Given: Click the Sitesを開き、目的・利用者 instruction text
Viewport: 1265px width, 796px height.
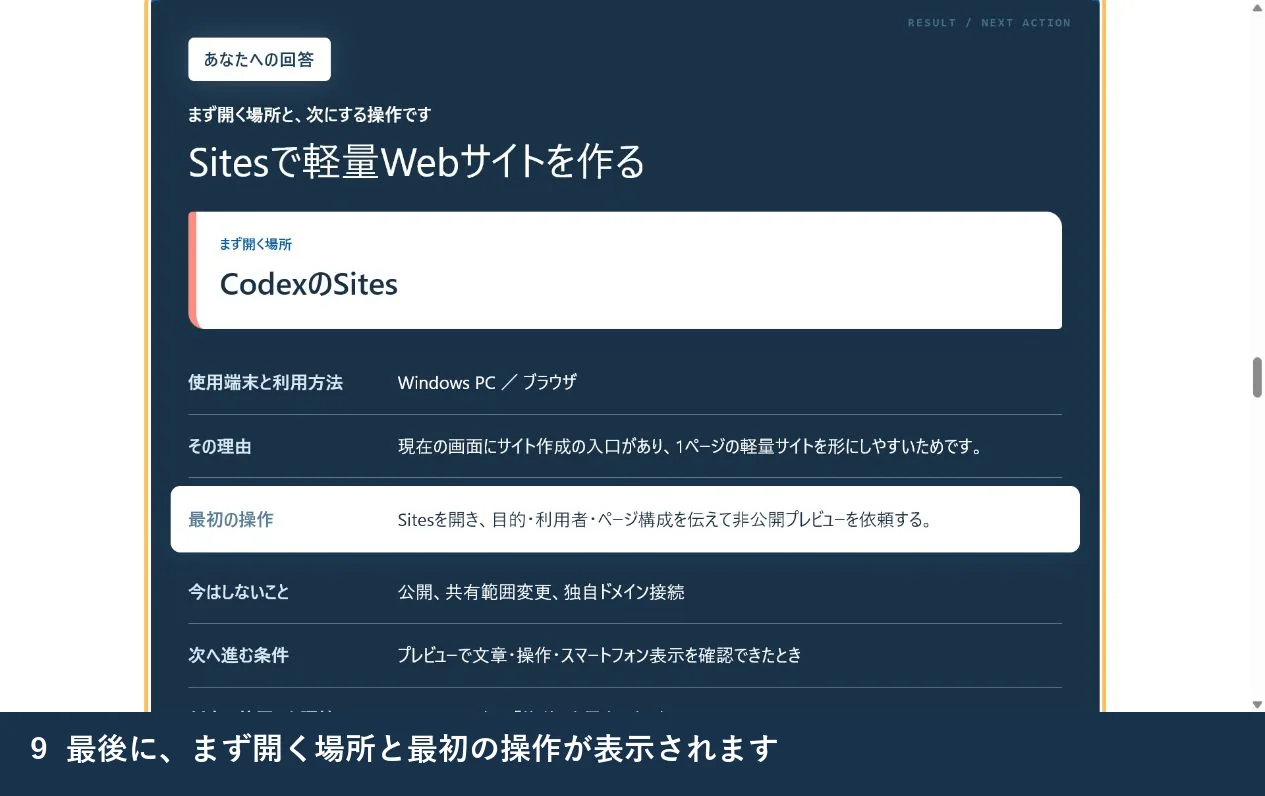Looking at the screenshot, I should [665, 519].
